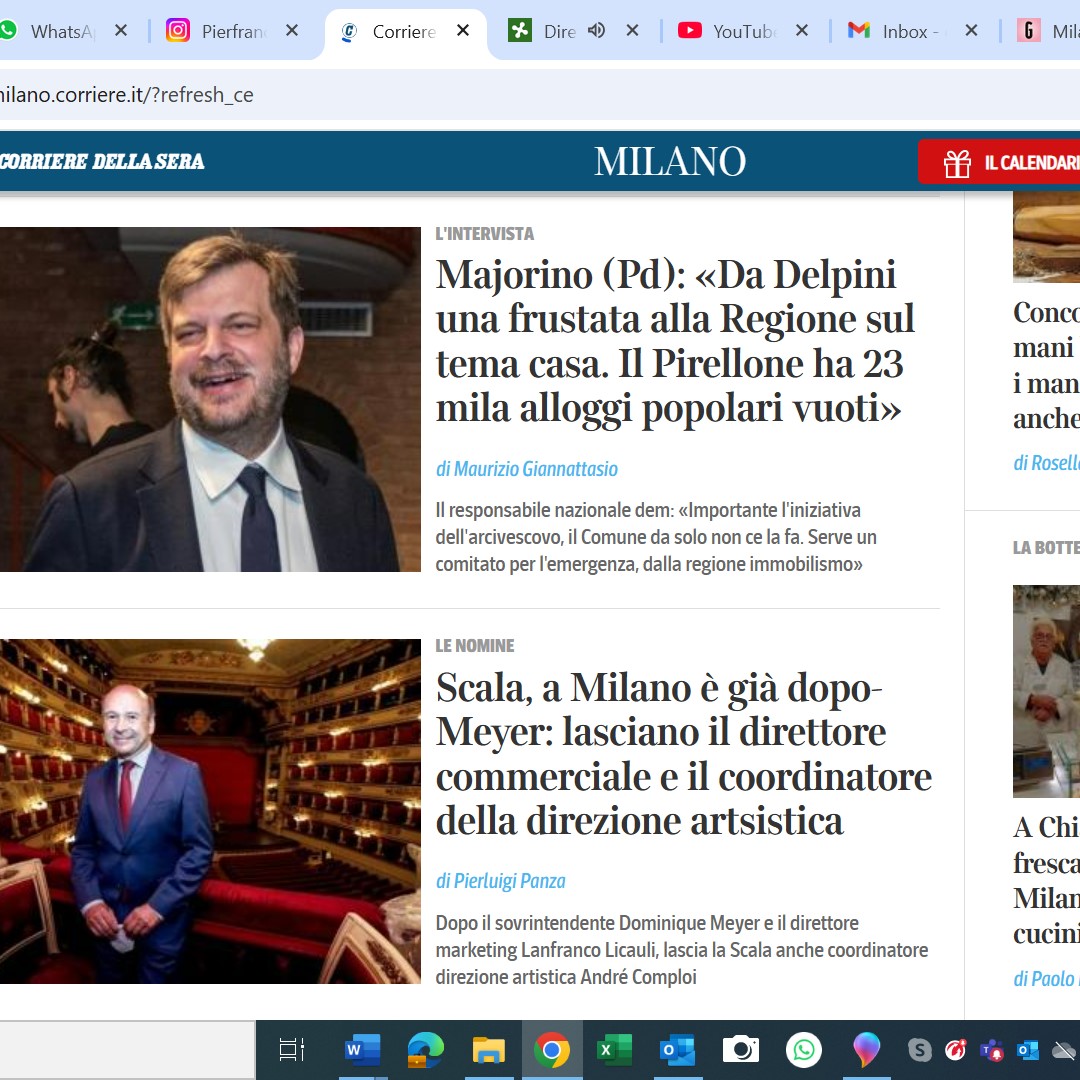
Task: Open the red Il Calendario gift button
Action: (x=999, y=163)
